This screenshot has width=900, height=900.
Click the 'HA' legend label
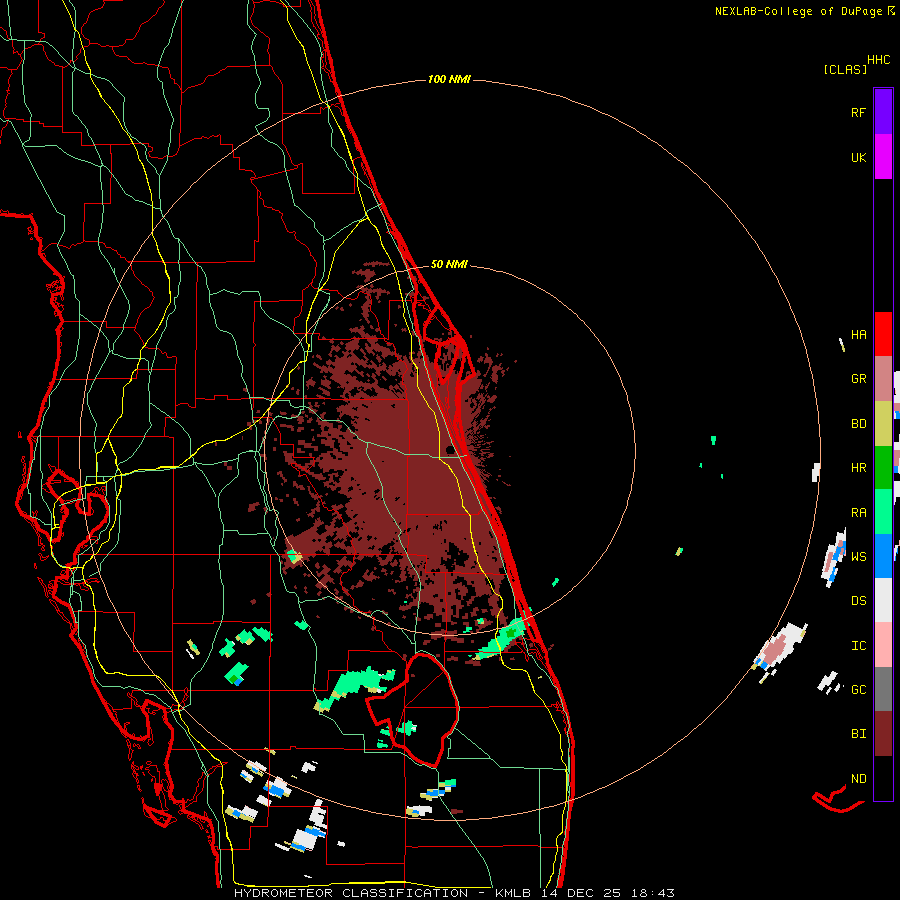[858, 335]
